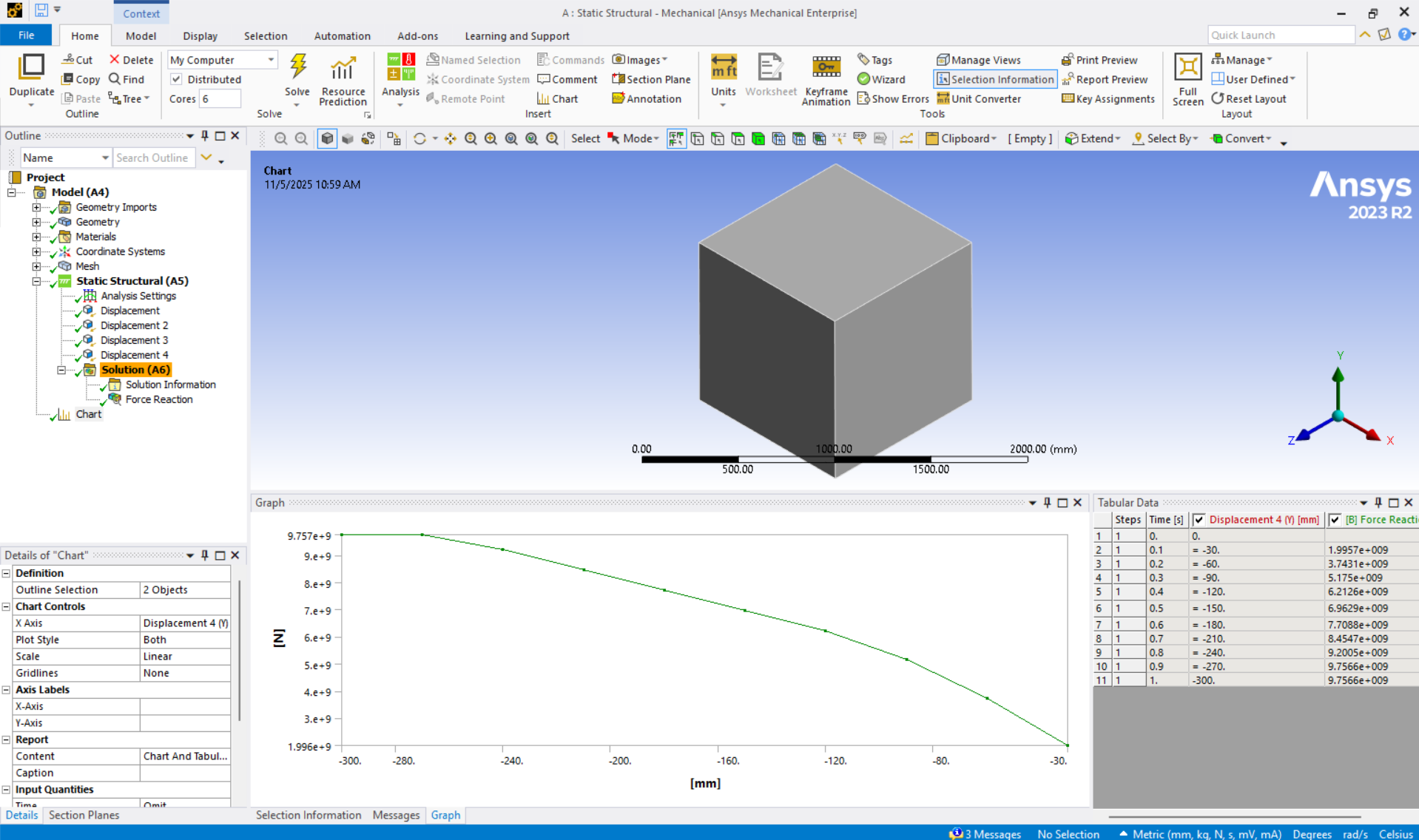Switch to Full Screen view
The height and width of the screenshot is (840, 1419).
(x=1187, y=68)
